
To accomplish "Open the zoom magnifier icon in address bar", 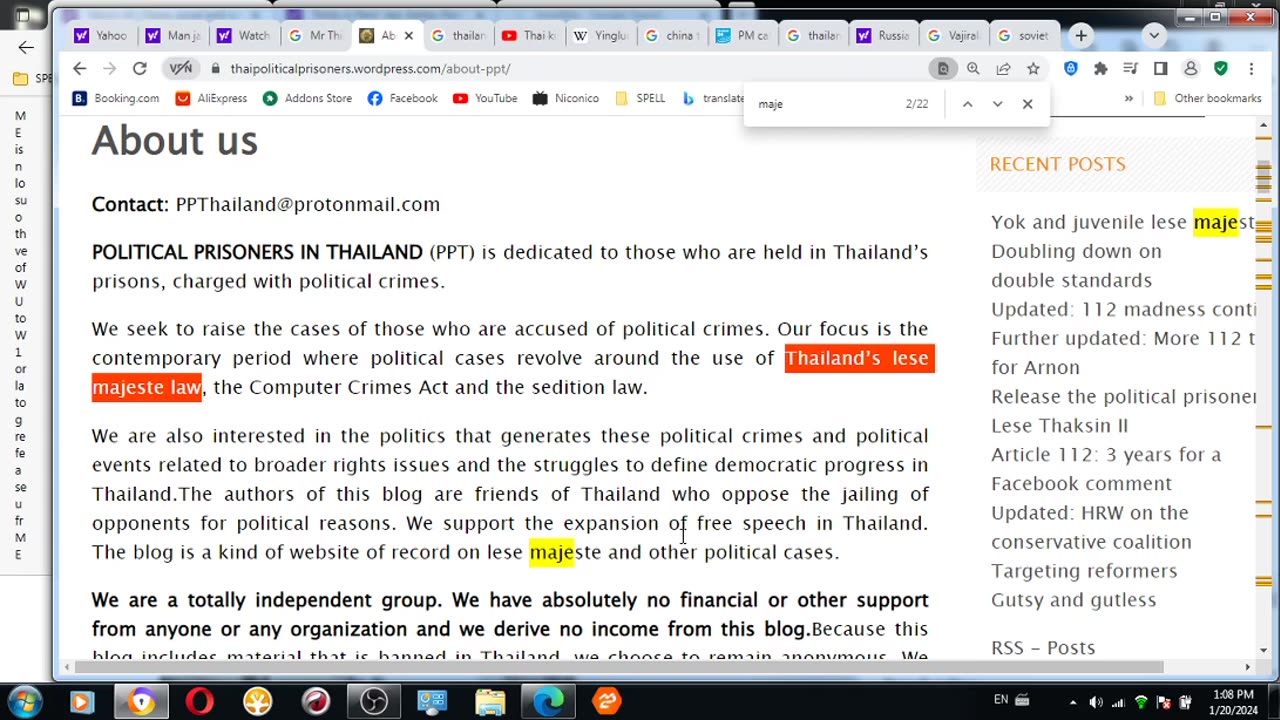I will [x=973, y=68].
